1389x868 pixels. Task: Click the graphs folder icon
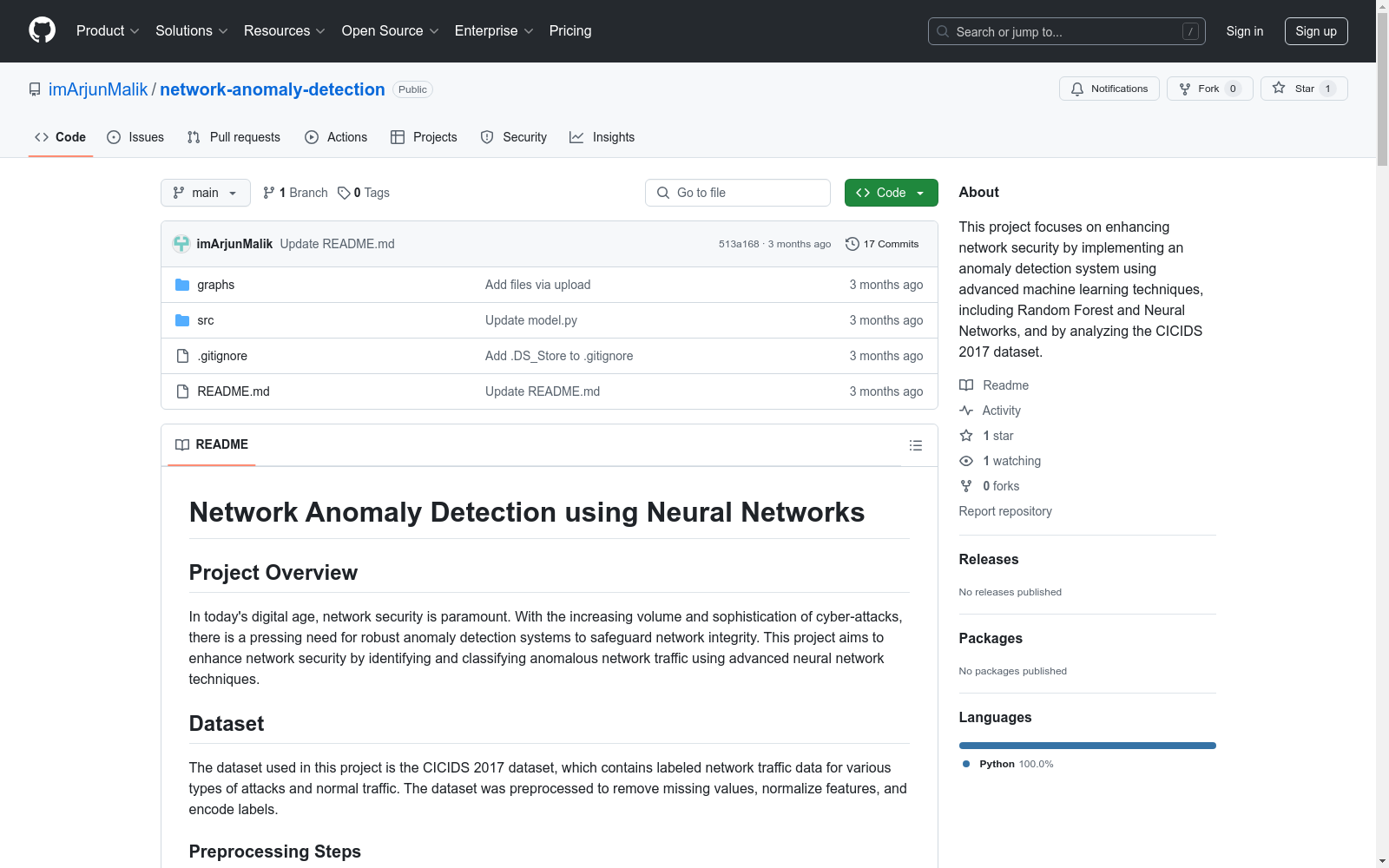tap(182, 285)
